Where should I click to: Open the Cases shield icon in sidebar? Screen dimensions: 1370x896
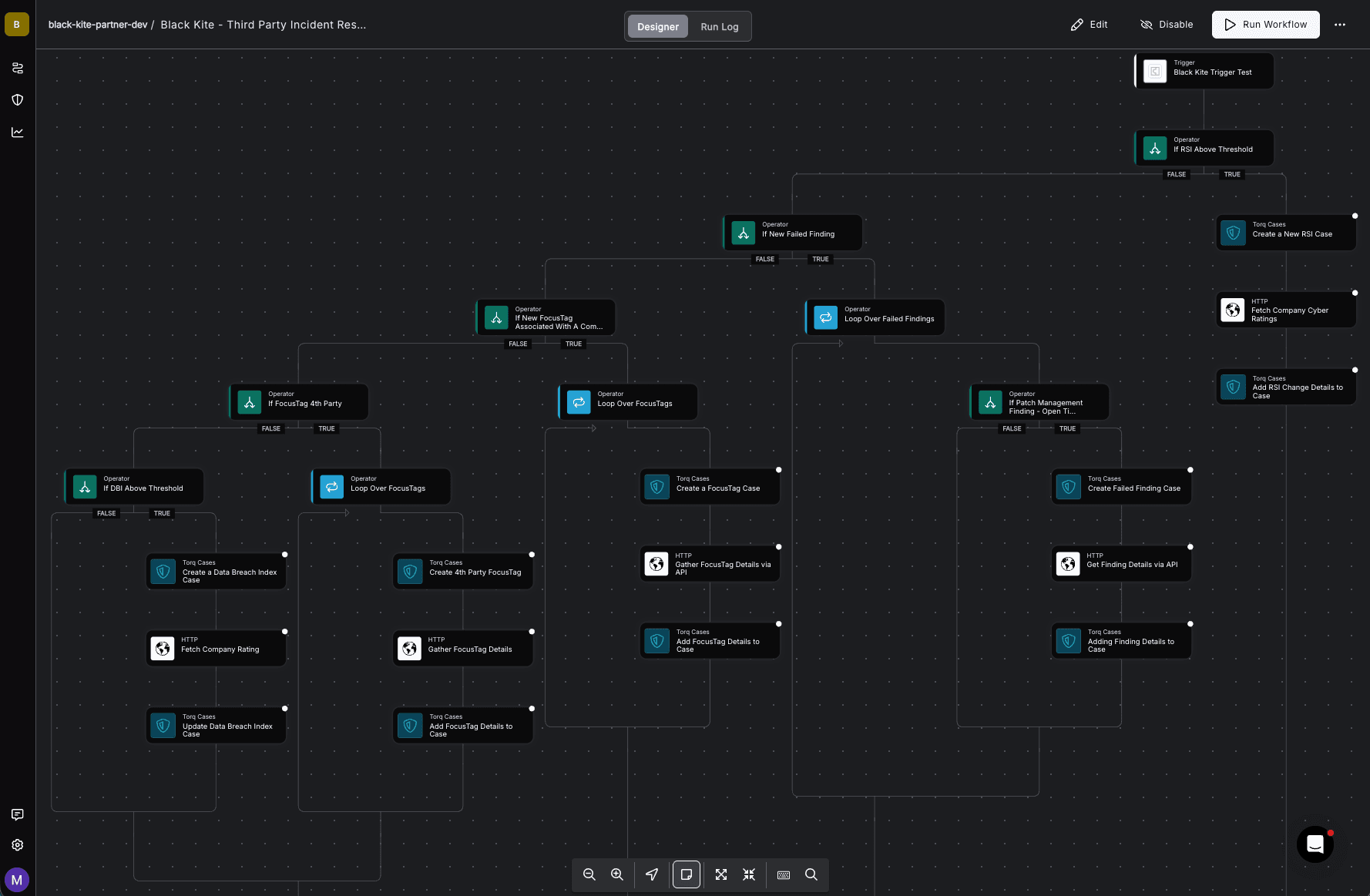point(17,100)
